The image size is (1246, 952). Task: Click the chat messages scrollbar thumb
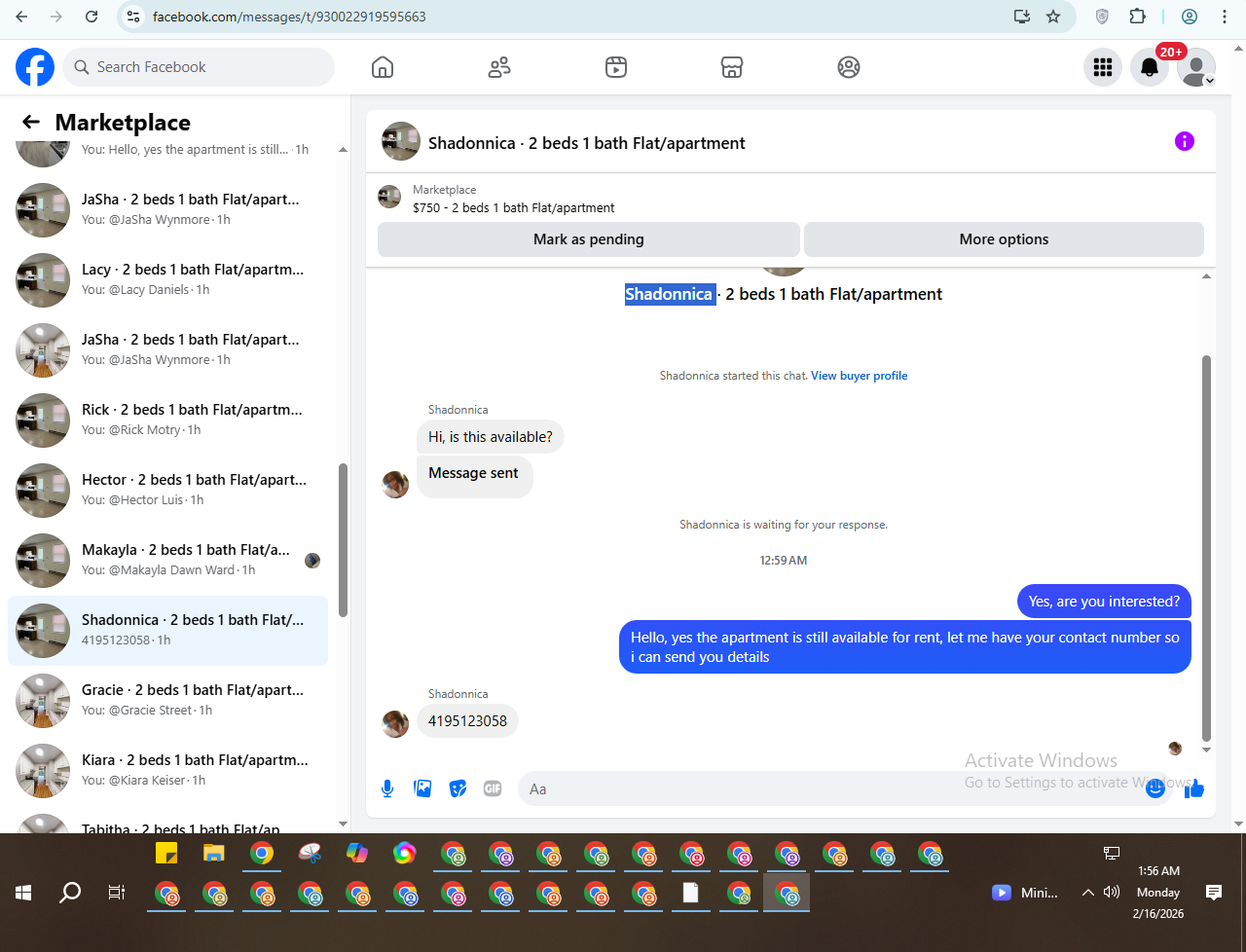pyautogui.click(x=1207, y=548)
